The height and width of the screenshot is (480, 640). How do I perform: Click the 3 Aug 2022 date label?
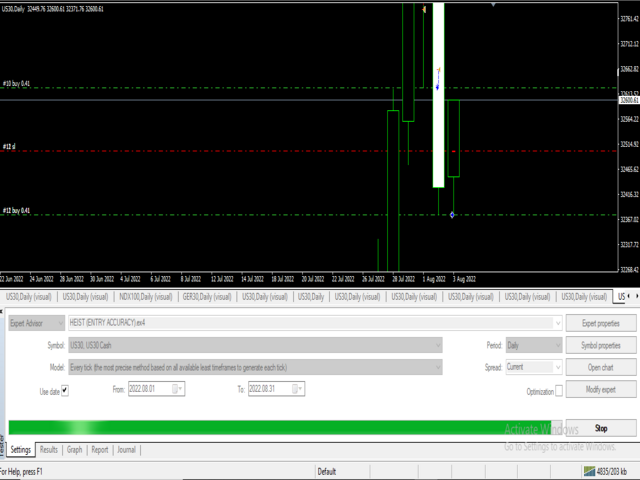464,279
